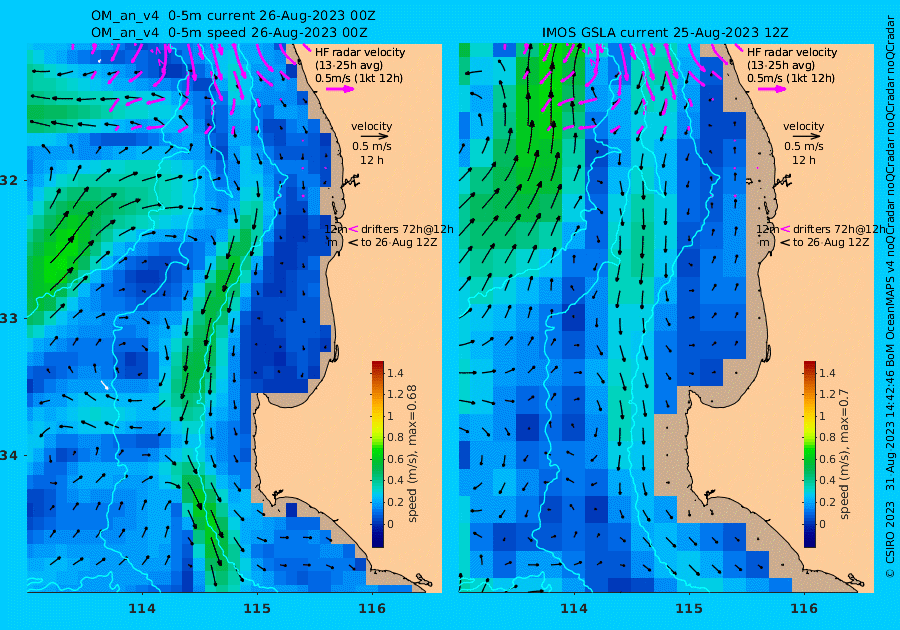
Task: Click the 'speed (m/s), max=0.7' colorbar label
Action: [x=844, y=454]
